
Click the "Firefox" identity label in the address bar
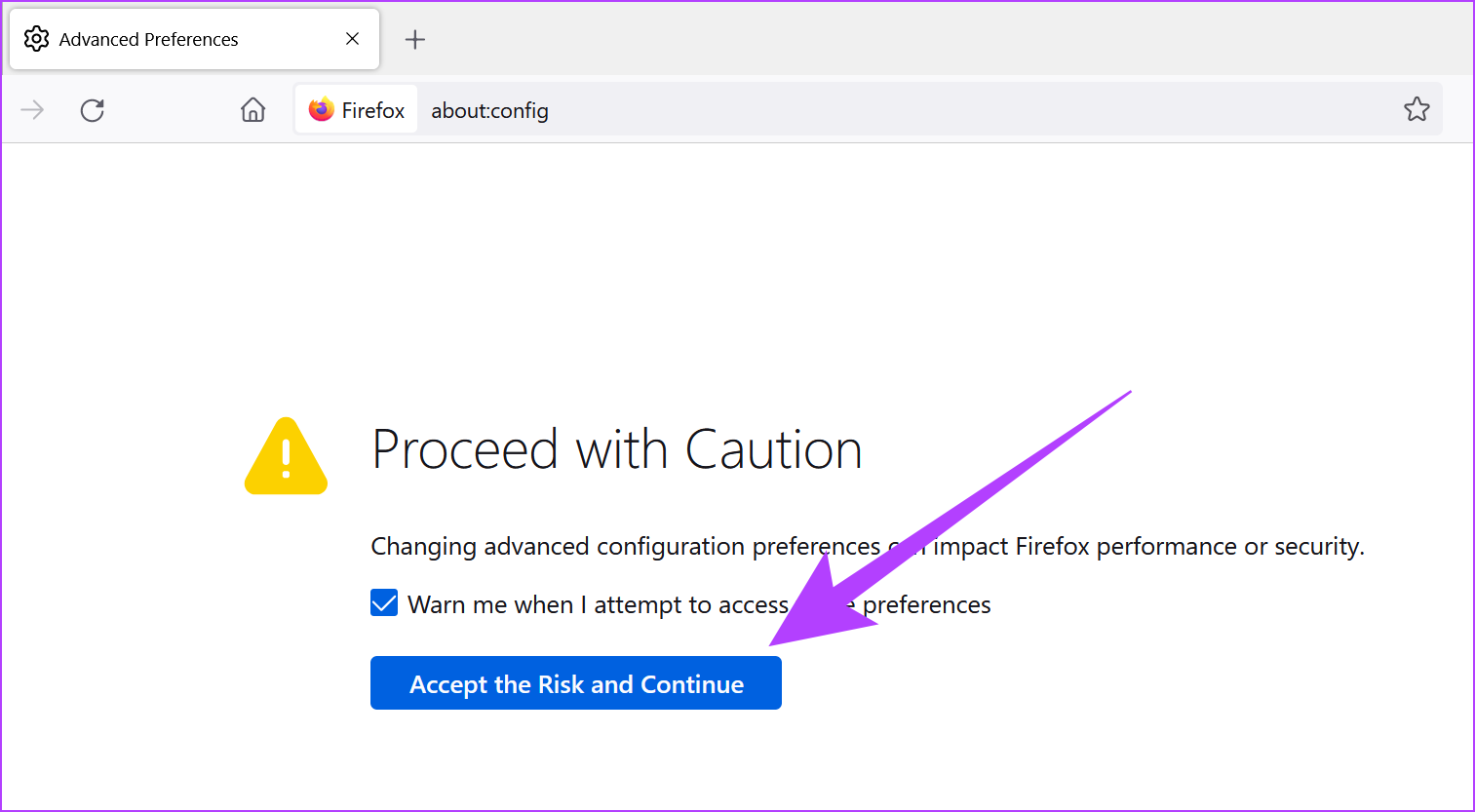372,111
